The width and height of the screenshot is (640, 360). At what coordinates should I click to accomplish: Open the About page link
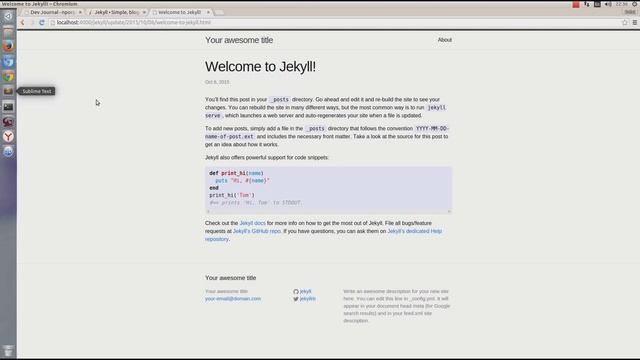pos(444,40)
